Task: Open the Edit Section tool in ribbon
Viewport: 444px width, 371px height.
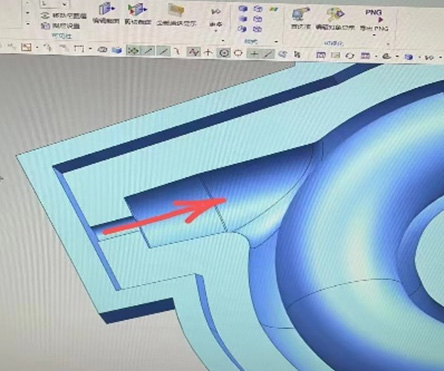Action: [x=106, y=14]
